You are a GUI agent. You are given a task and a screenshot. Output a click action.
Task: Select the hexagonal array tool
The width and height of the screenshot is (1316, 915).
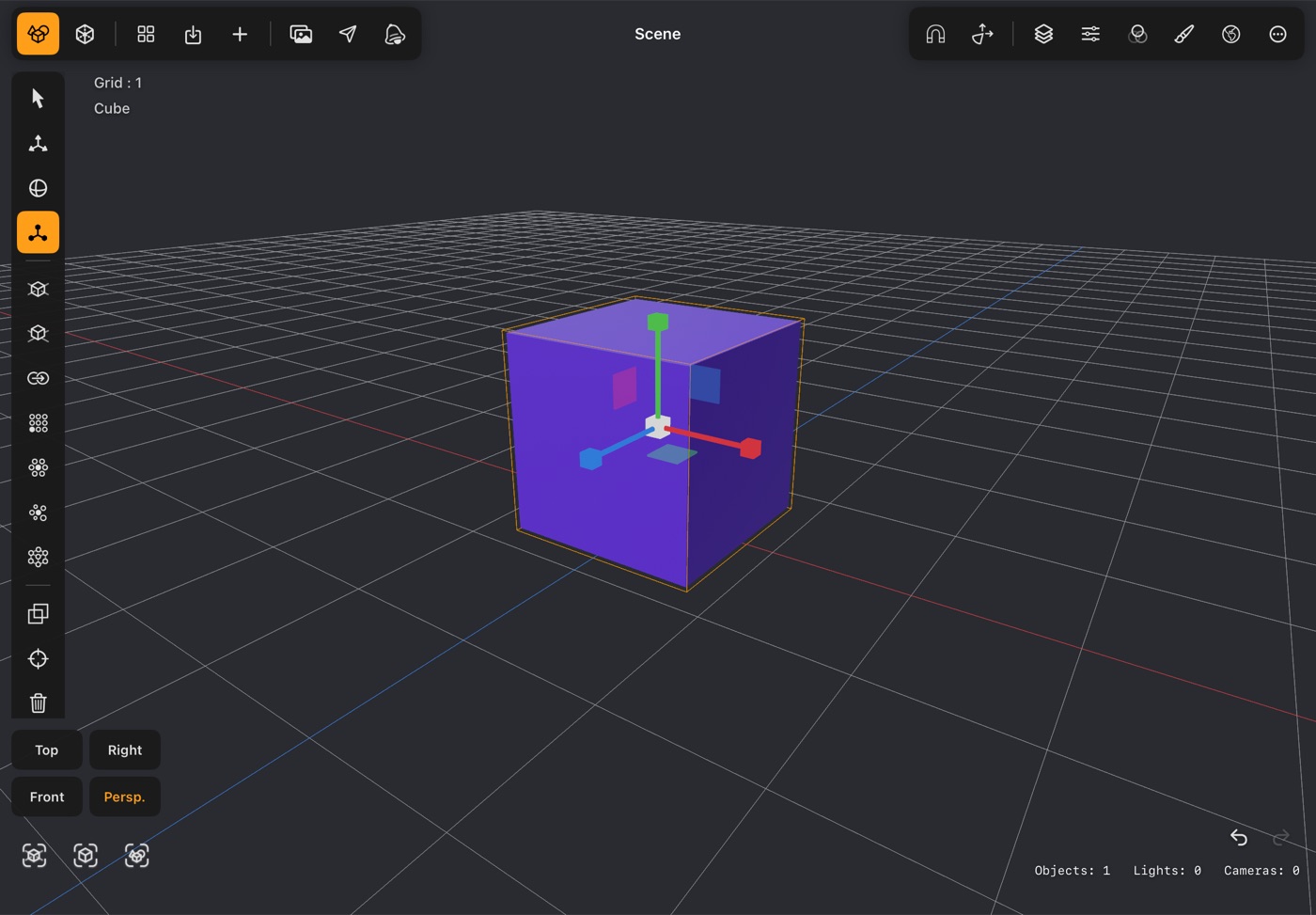[x=38, y=558]
